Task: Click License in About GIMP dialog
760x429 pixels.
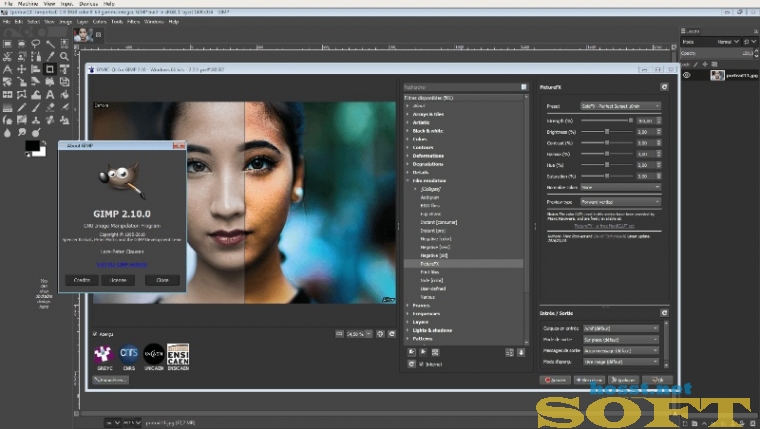Action: click(118, 280)
